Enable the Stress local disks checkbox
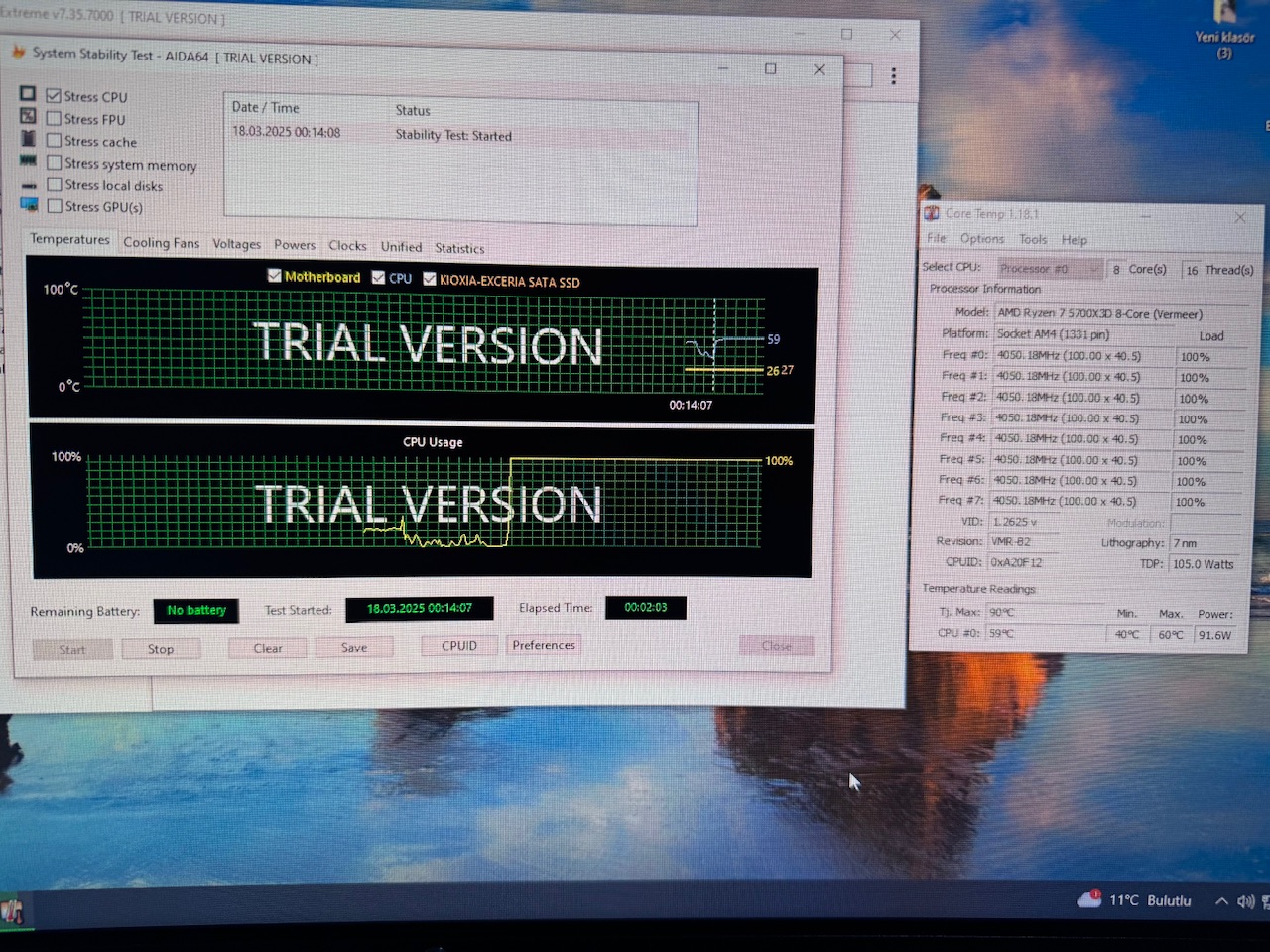The width and height of the screenshot is (1270, 952). [x=55, y=184]
